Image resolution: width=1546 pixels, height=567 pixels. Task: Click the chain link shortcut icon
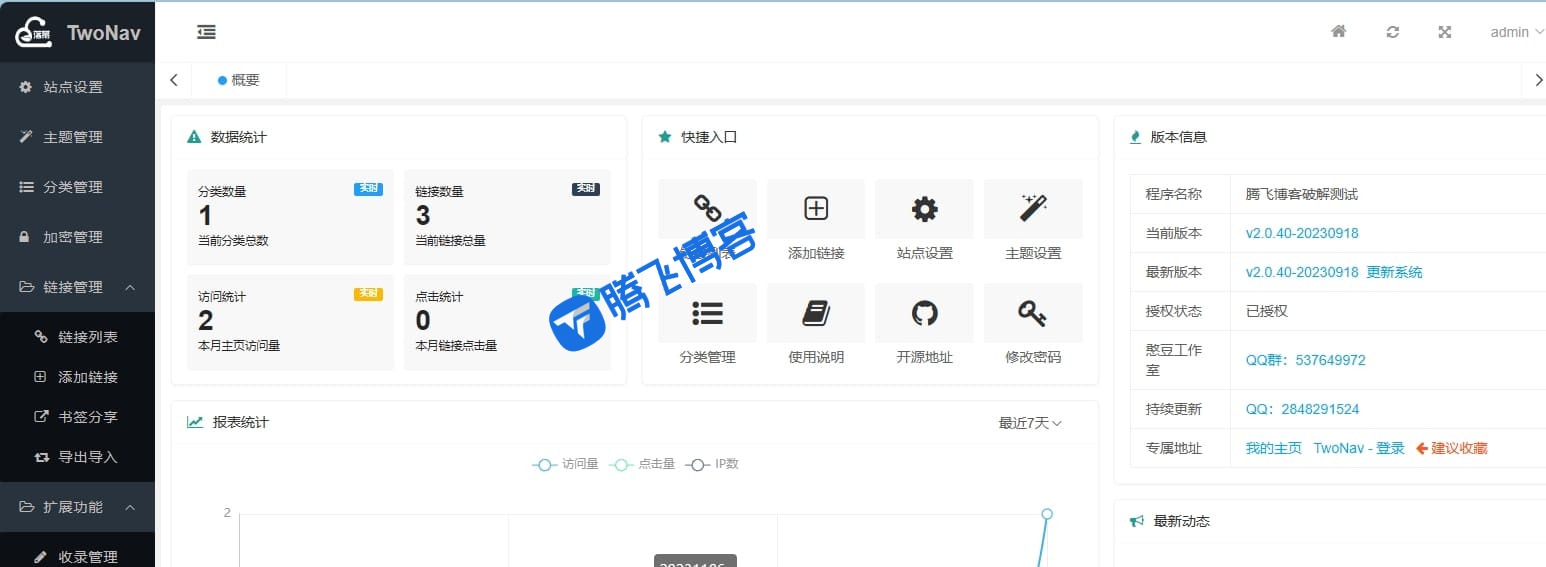(x=707, y=208)
